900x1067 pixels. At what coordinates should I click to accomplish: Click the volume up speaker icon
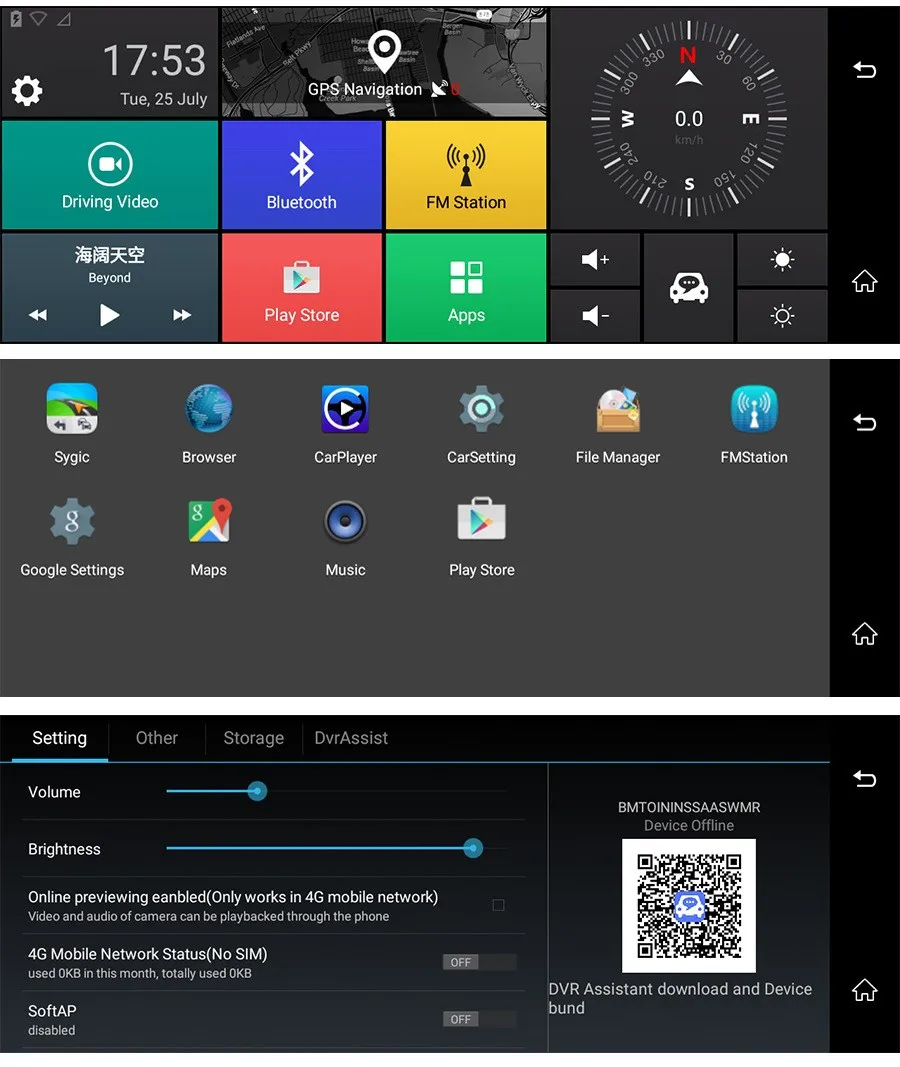595,260
